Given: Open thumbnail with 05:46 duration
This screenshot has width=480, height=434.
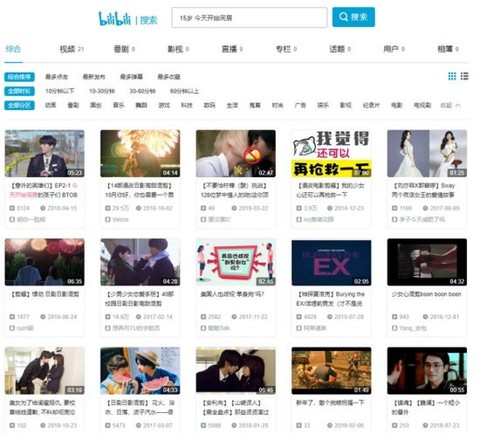Looking at the screenshot, I should pyautogui.click(x=236, y=371).
